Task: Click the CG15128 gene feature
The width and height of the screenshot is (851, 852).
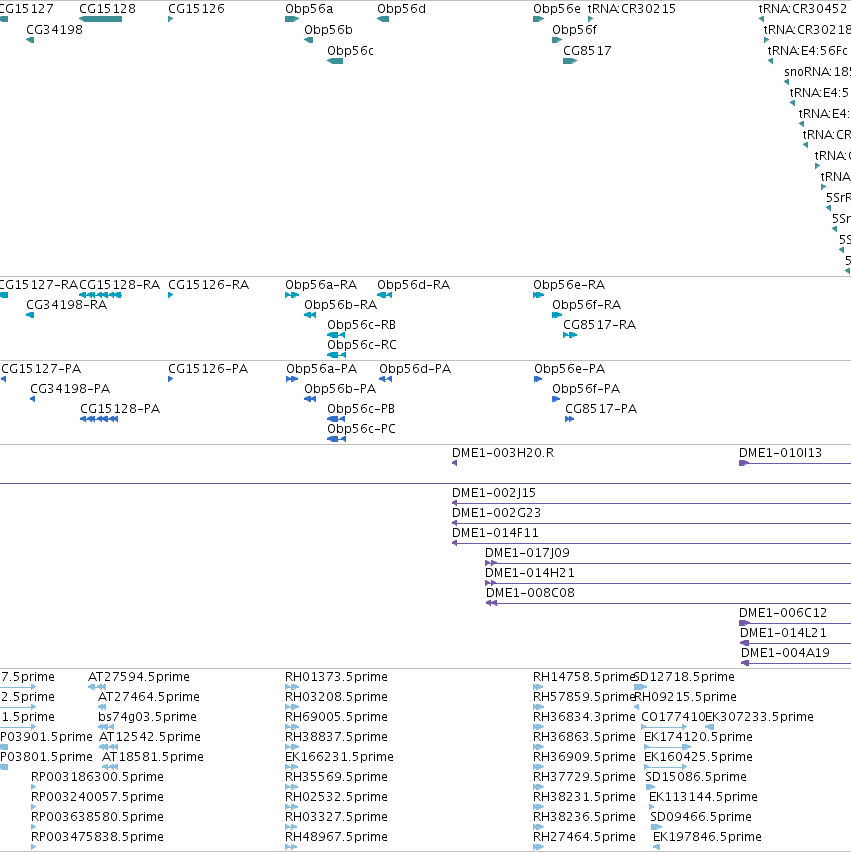Action: pyautogui.click(x=101, y=19)
